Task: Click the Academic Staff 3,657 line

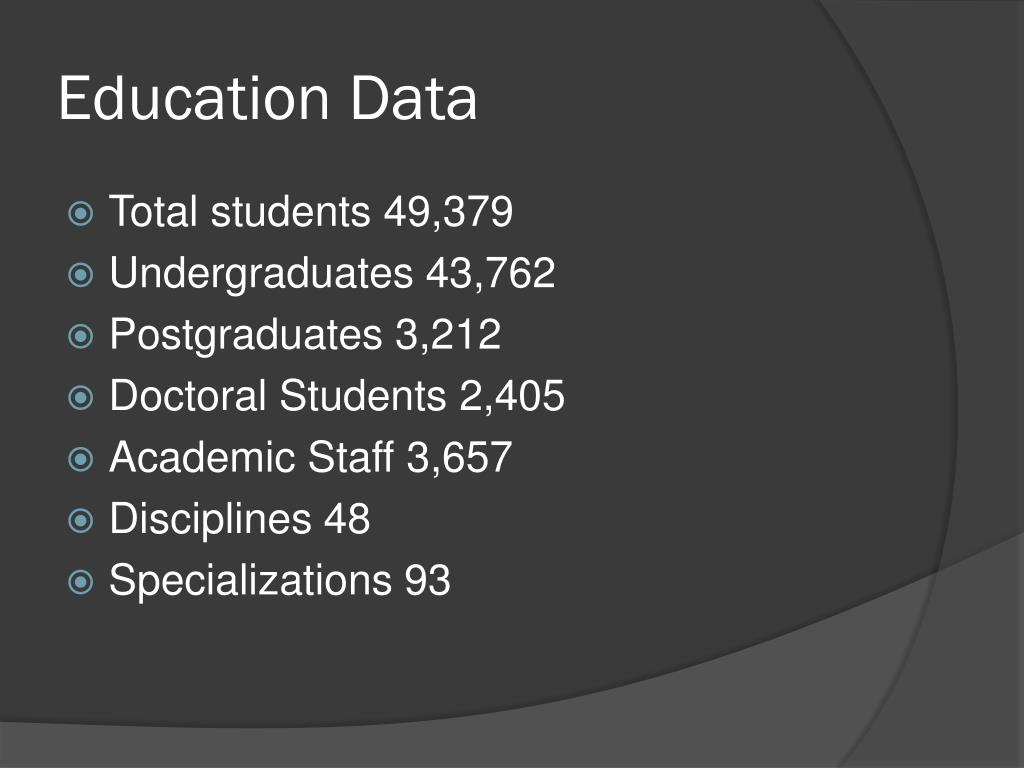Action: [311, 457]
